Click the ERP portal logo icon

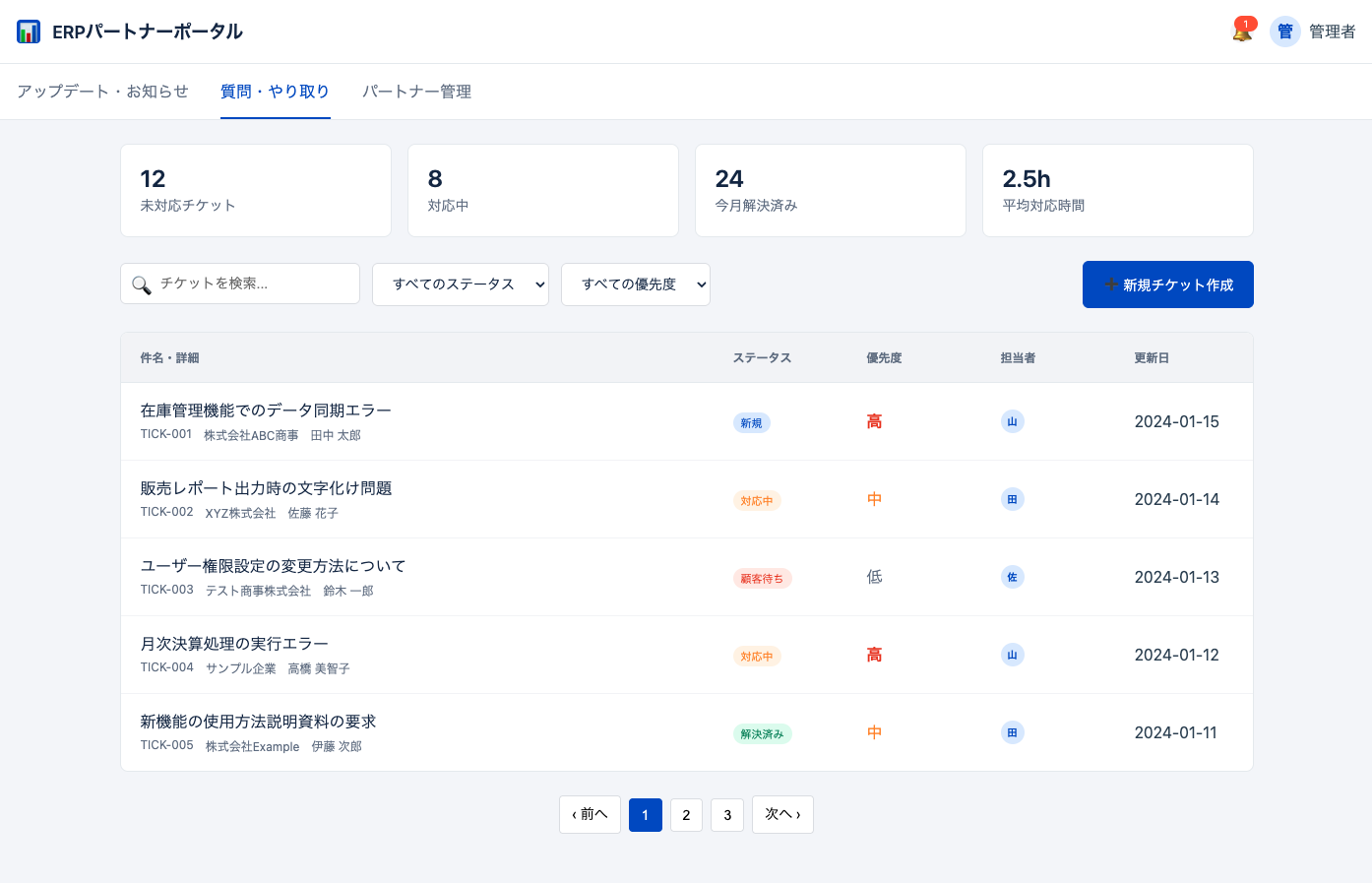click(x=29, y=32)
